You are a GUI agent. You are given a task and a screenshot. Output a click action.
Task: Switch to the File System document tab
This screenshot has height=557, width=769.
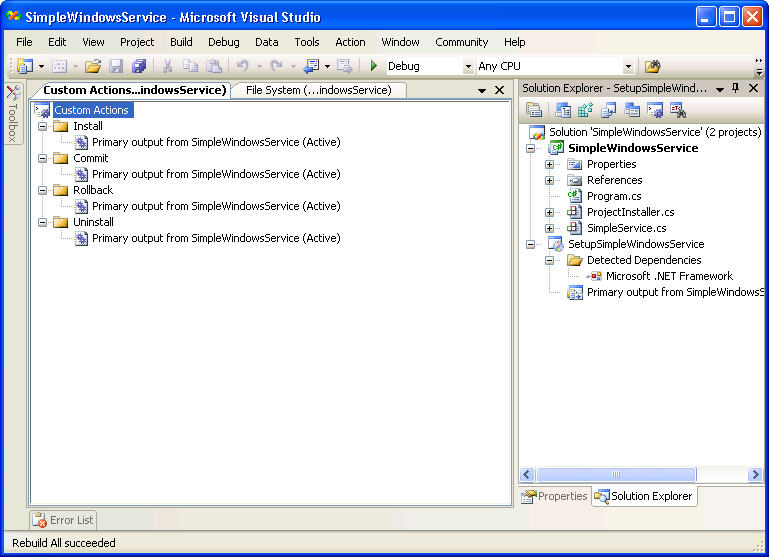point(318,90)
